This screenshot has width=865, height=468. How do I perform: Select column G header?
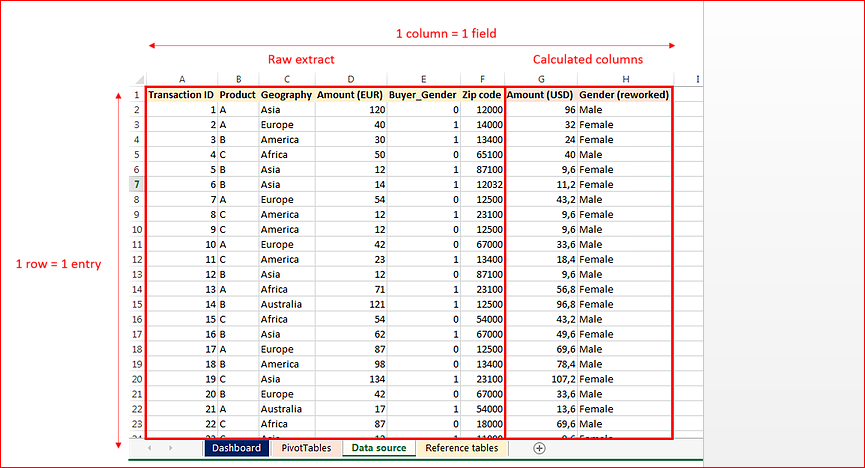[x=541, y=79]
